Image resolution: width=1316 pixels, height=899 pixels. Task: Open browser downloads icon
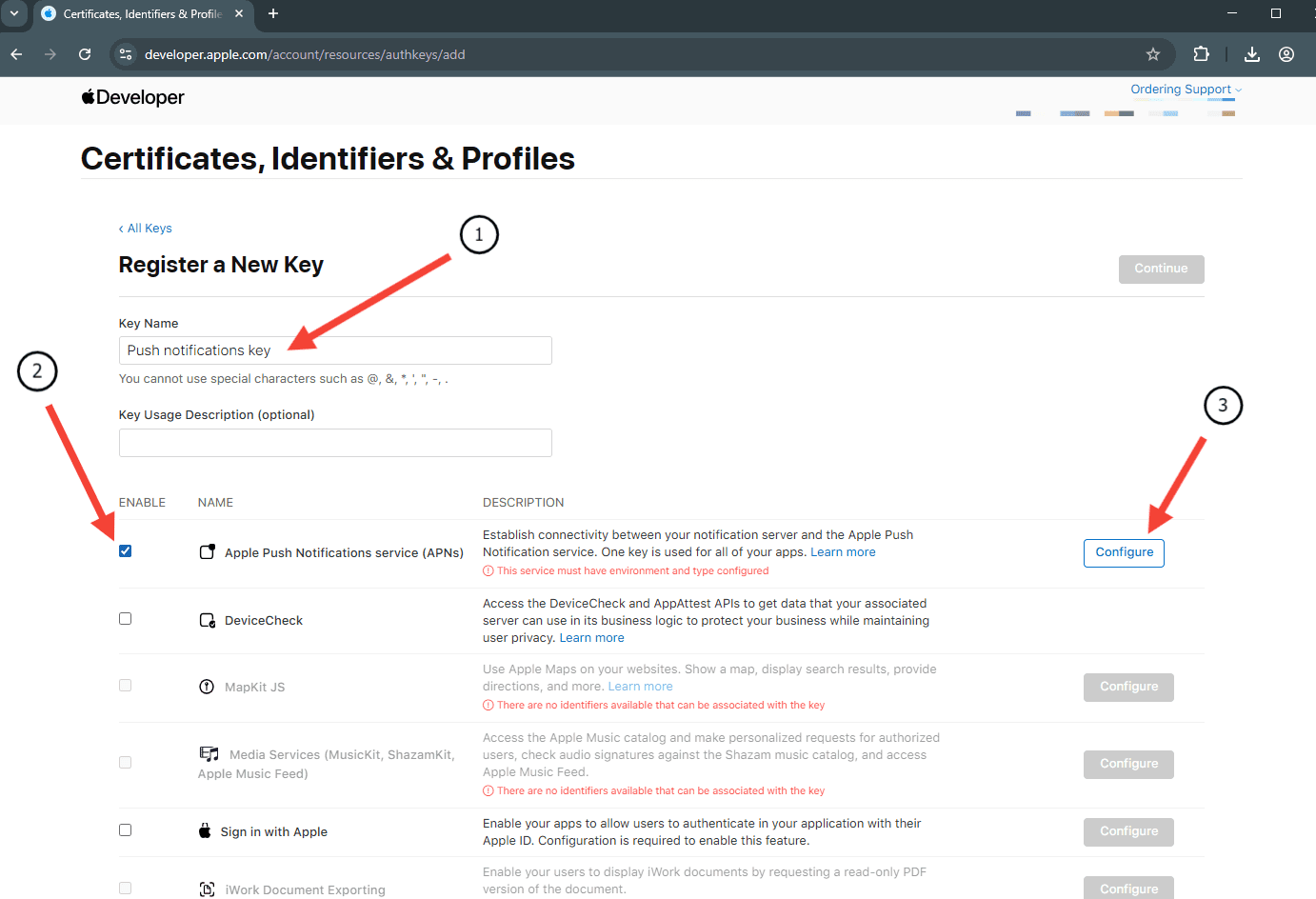pyautogui.click(x=1252, y=54)
